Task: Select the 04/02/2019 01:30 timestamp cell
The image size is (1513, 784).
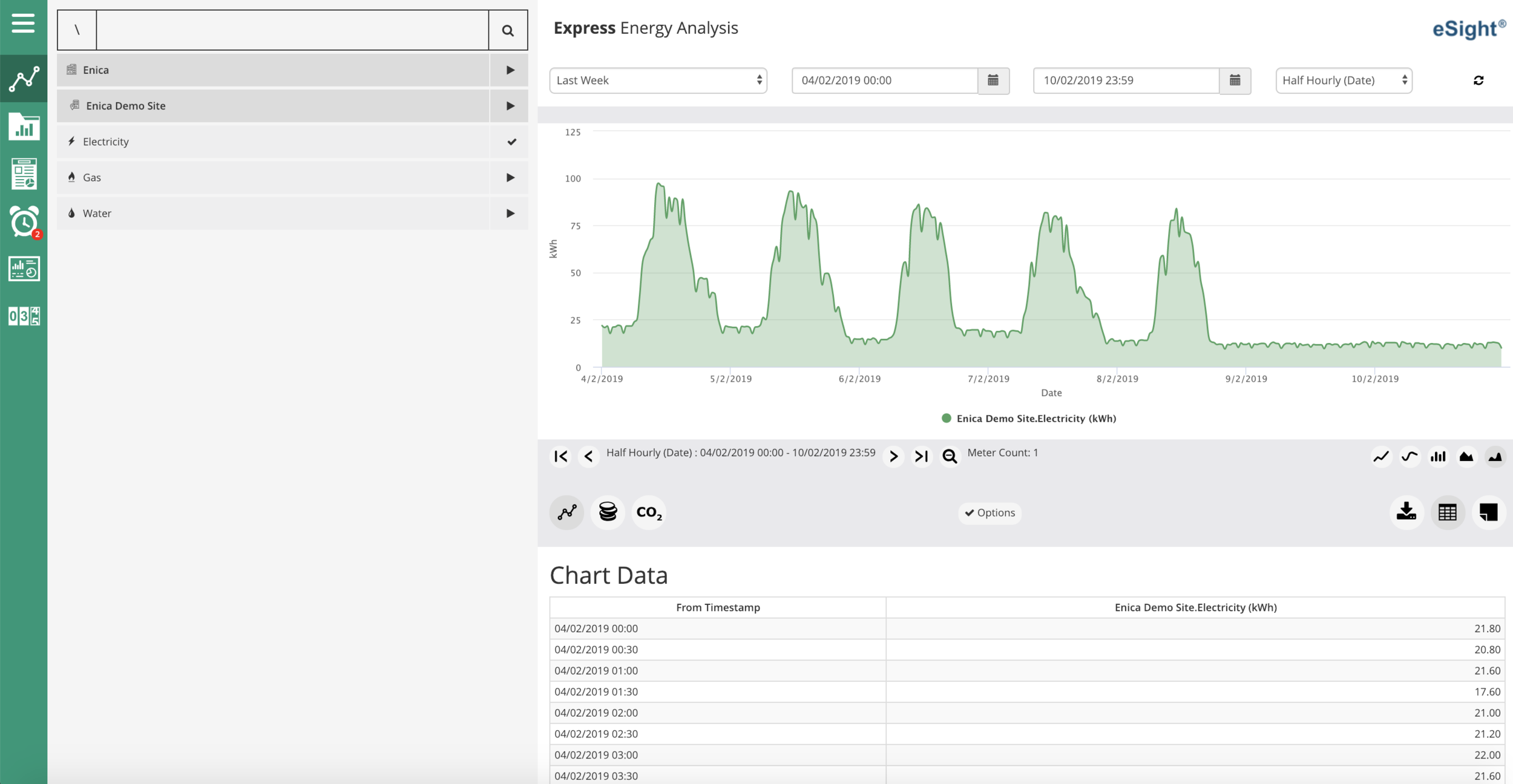Action: click(718, 691)
